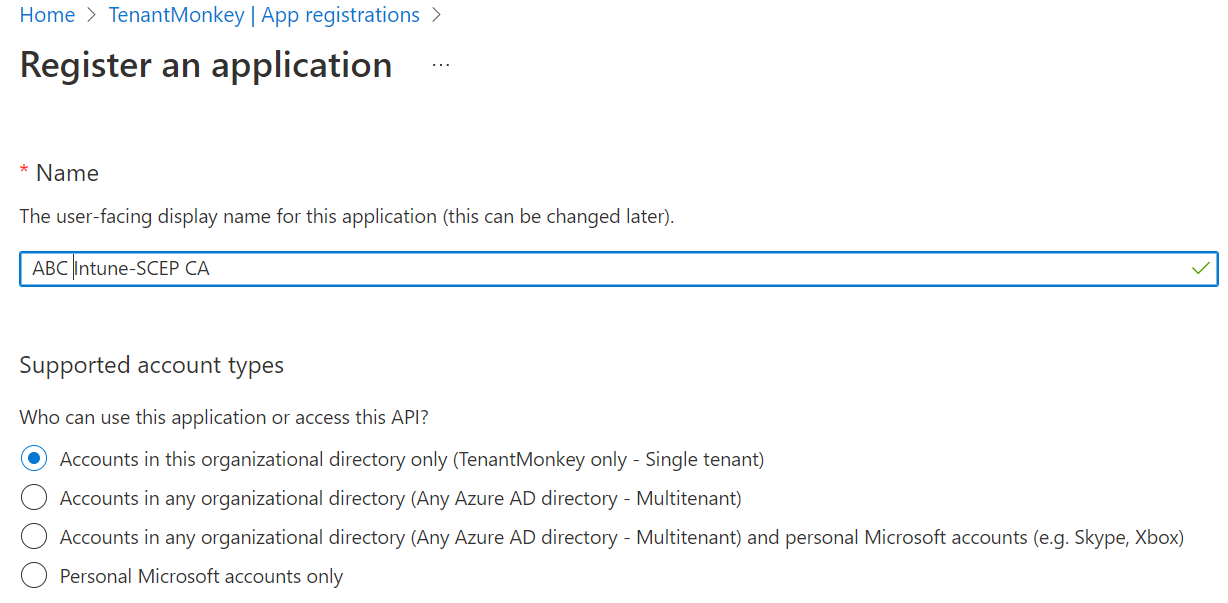Open the ellipsis more options menu

click(441, 65)
